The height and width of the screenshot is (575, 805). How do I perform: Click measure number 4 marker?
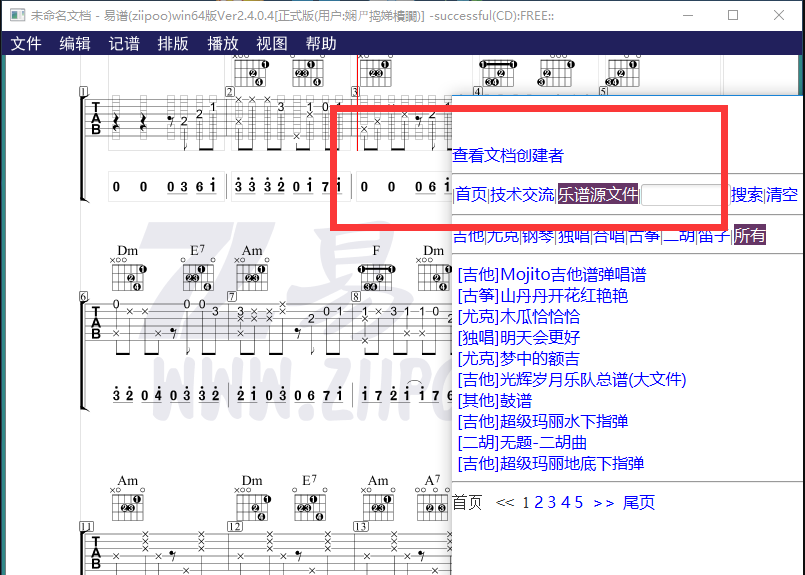[x=478, y=91]
